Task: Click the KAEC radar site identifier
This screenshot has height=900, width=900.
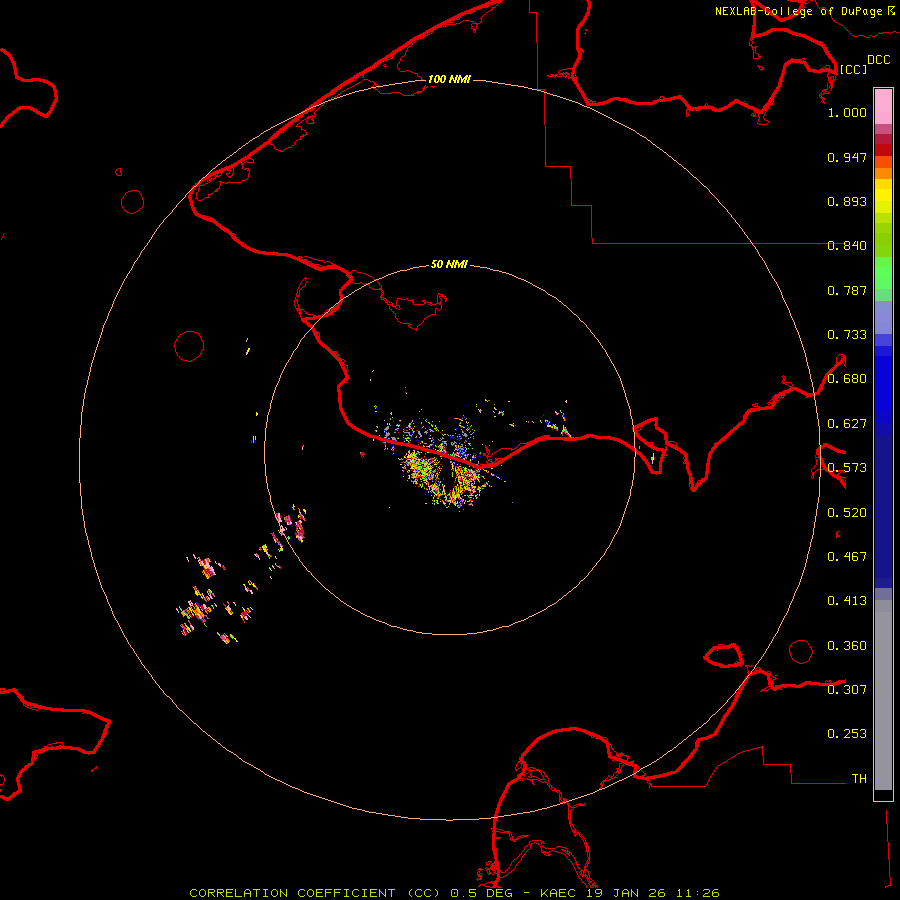Action: click(x=558, y=893)
